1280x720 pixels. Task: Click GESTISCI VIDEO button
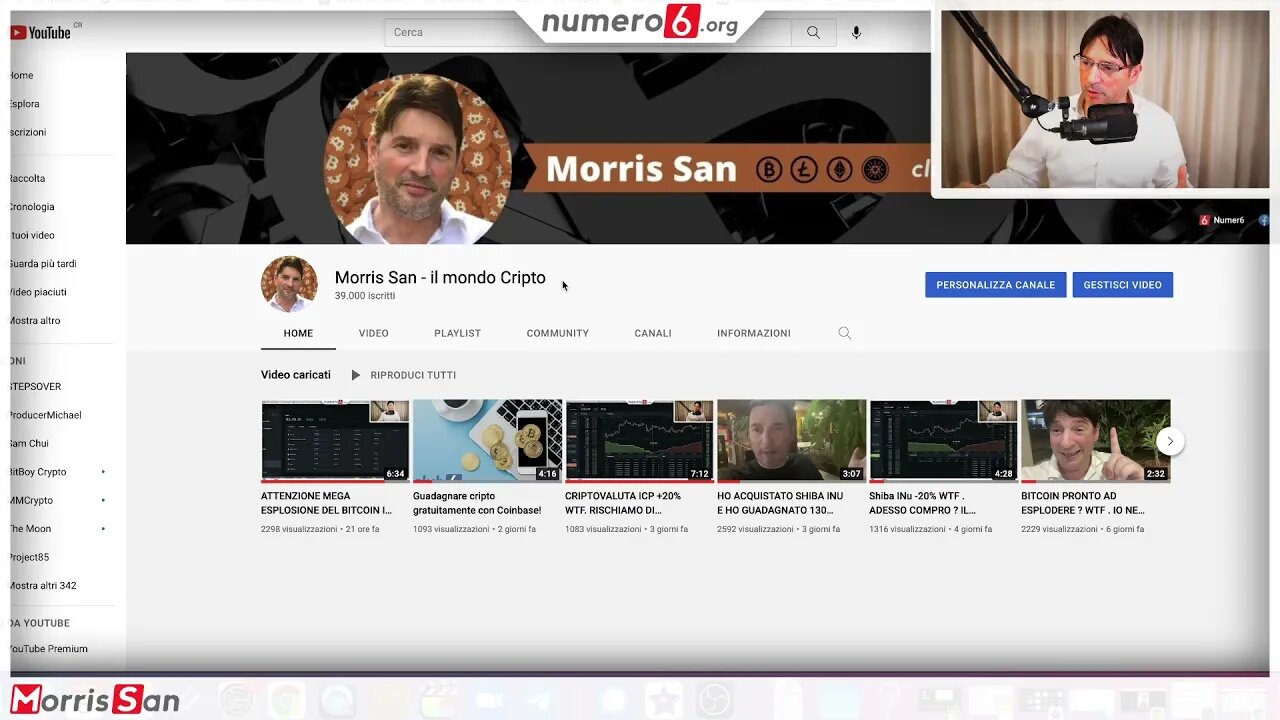click(x=1122, y=285)
